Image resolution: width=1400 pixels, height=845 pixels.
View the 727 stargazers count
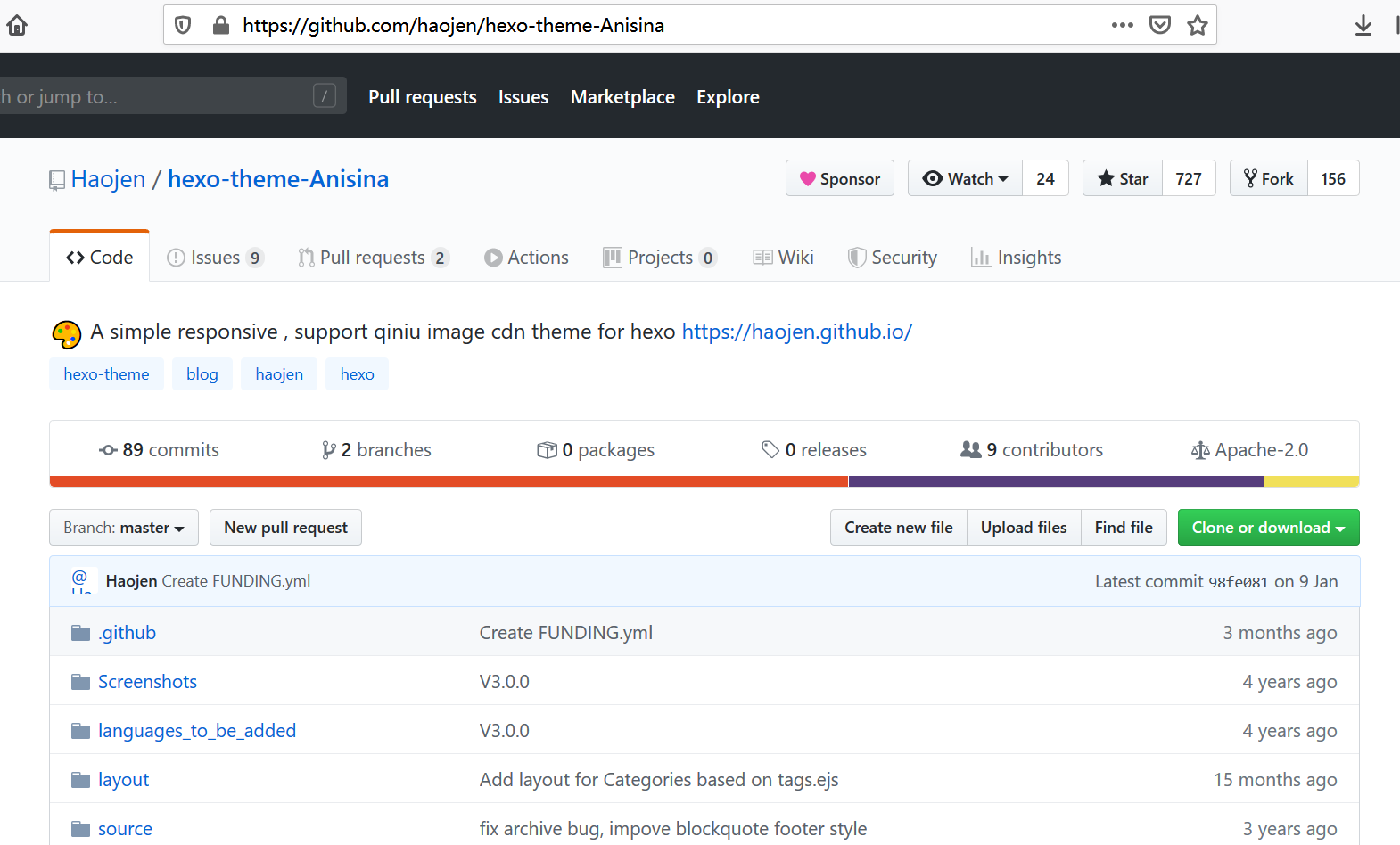tap(1189, 178)
